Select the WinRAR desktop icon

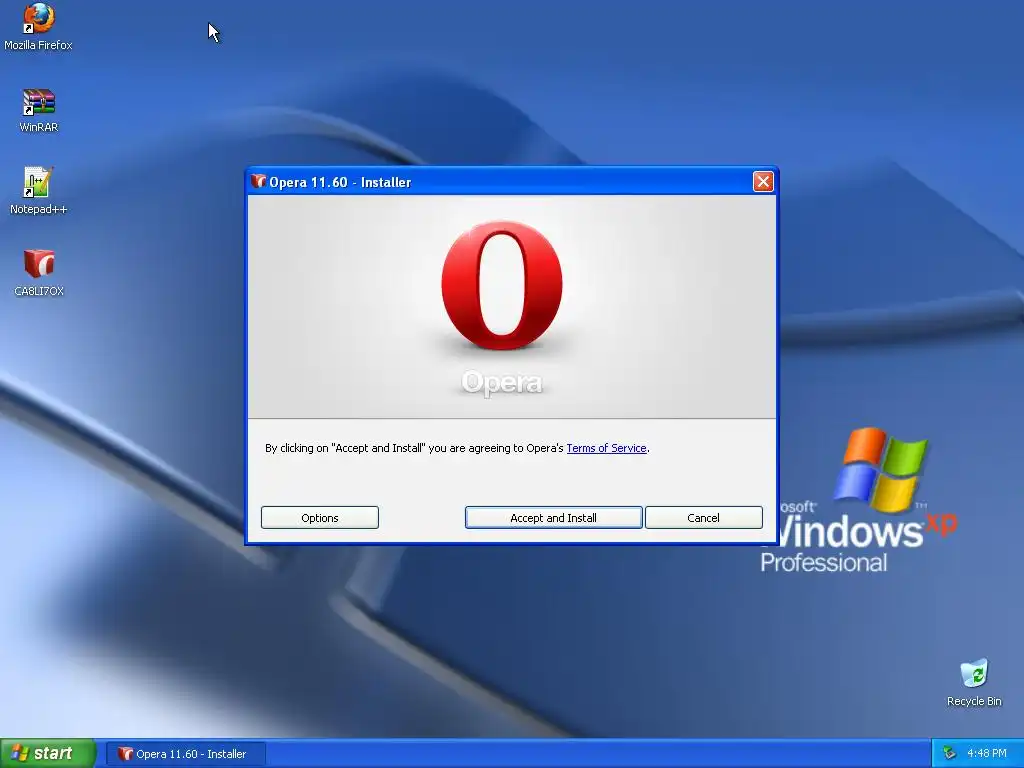point(39,110)
